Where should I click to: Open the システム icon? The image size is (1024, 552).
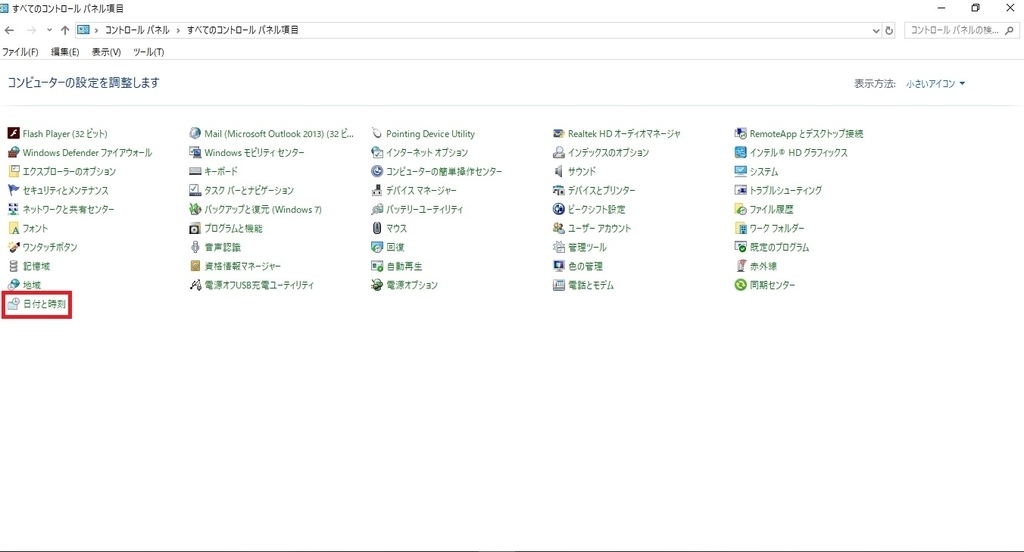click(x=740, y=171)
